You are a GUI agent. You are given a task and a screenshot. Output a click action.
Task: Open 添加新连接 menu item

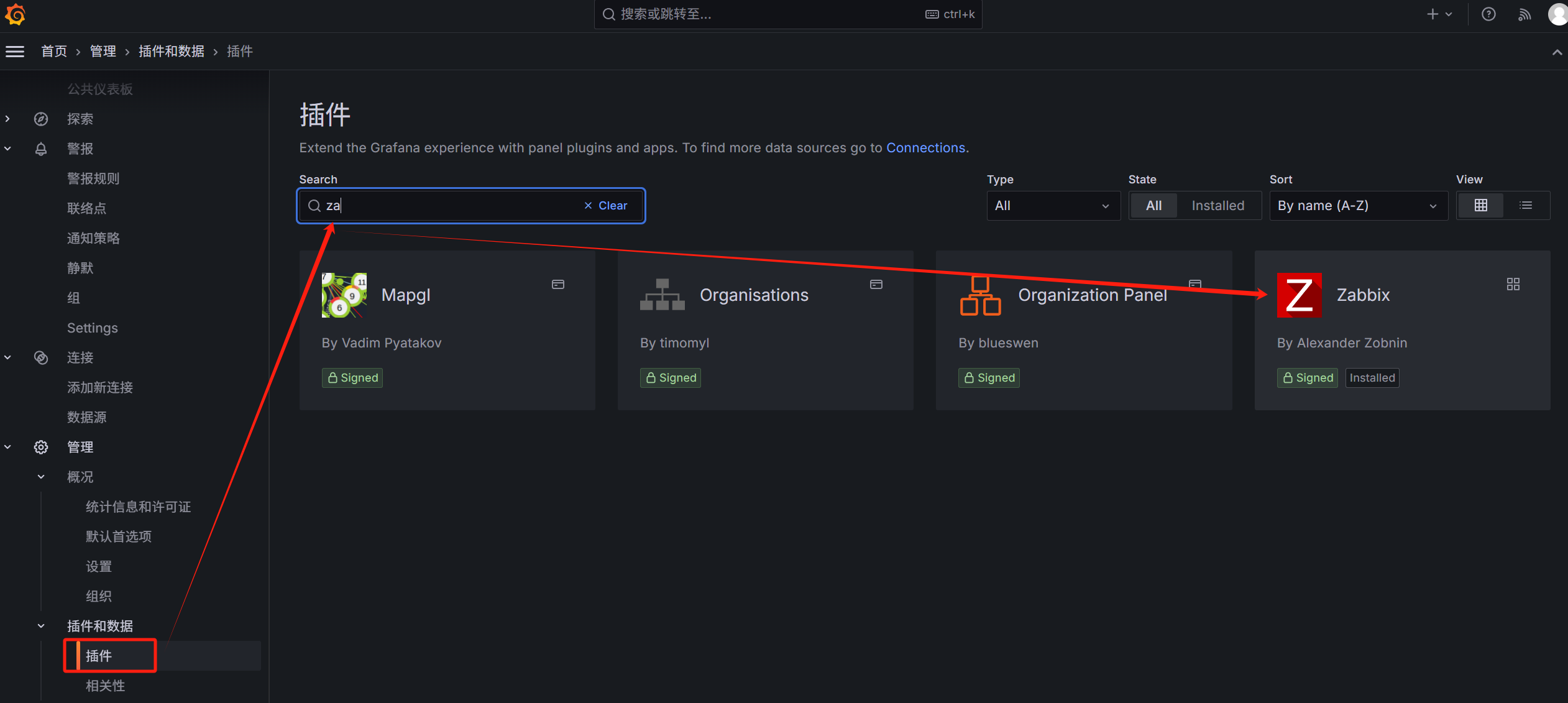(100, 387)
